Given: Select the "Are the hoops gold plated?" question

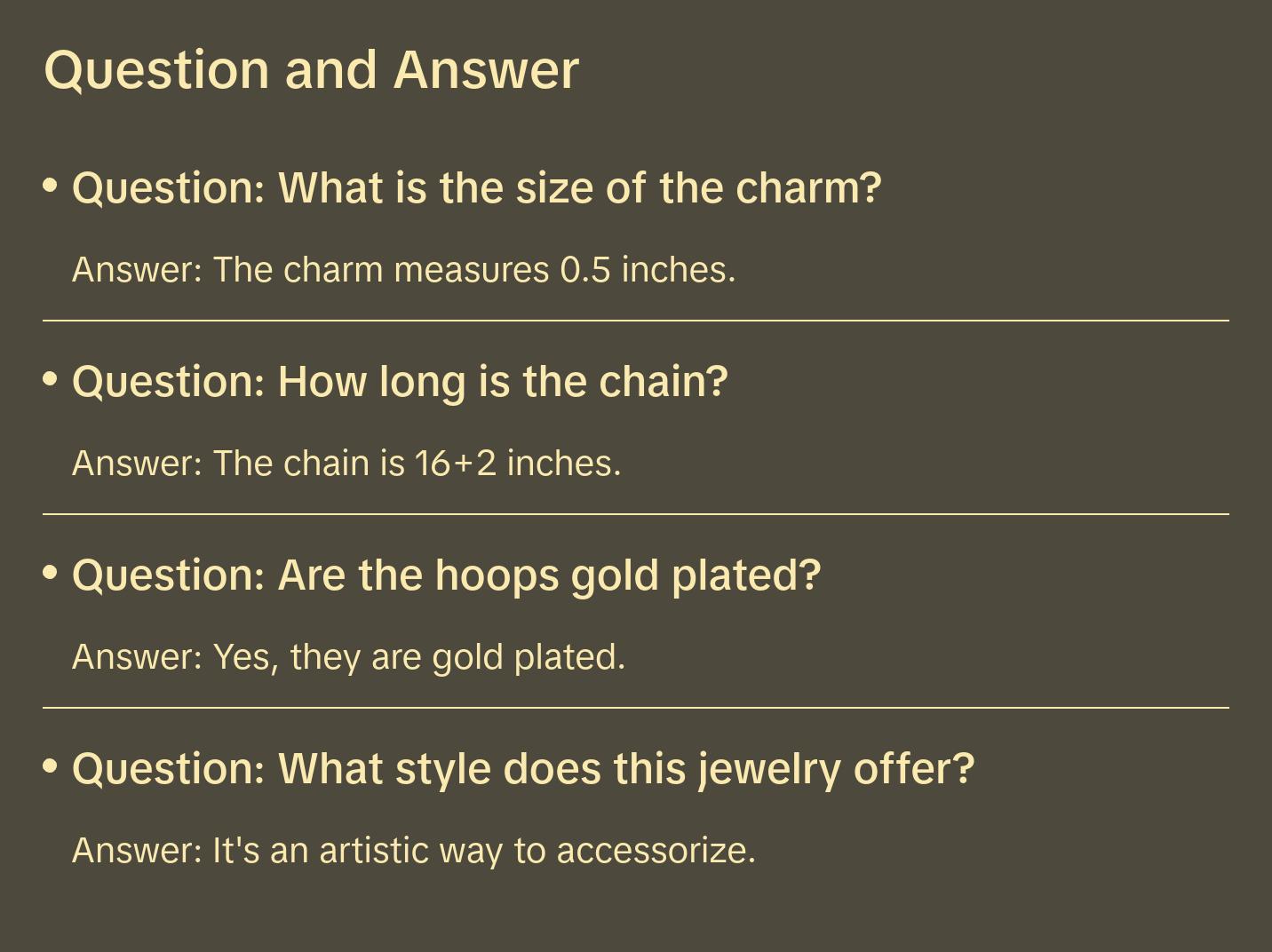Looking at the screenshot, I should [x=446, y=575].
